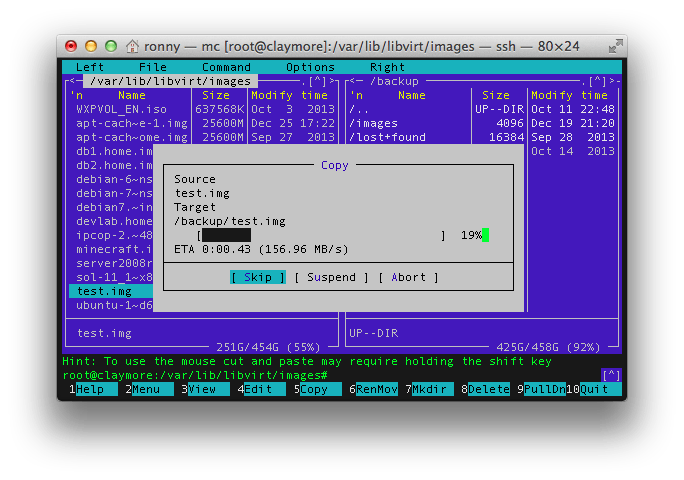Screen dimensions: 684x480
Task: Open left panel history list [^]
Action: pos(317,81)
